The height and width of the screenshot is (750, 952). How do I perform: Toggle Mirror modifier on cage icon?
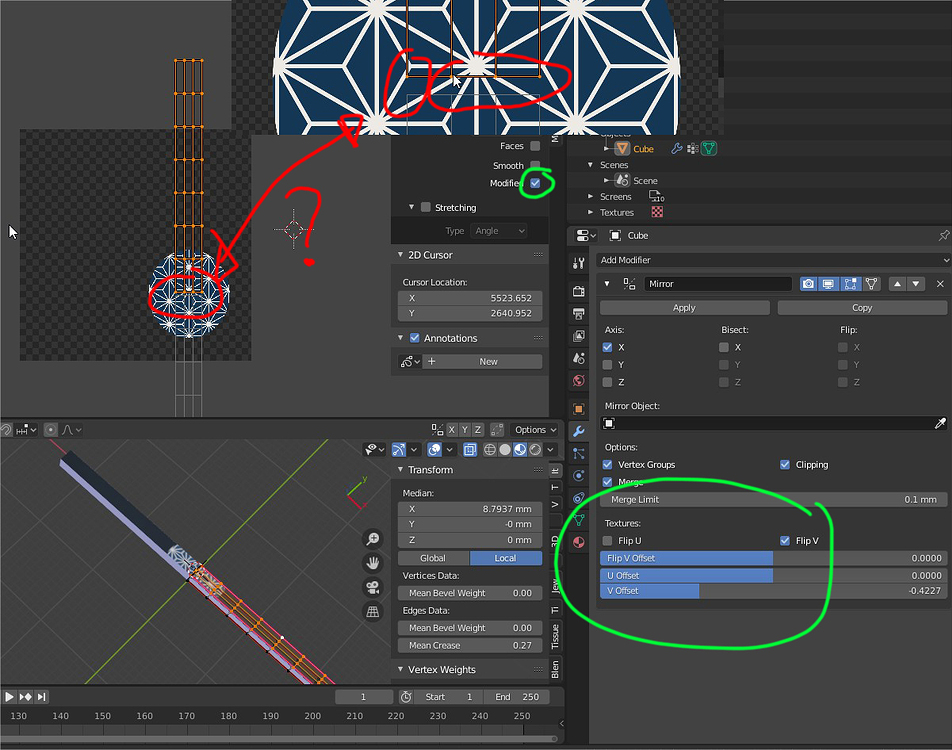(871, 284)
